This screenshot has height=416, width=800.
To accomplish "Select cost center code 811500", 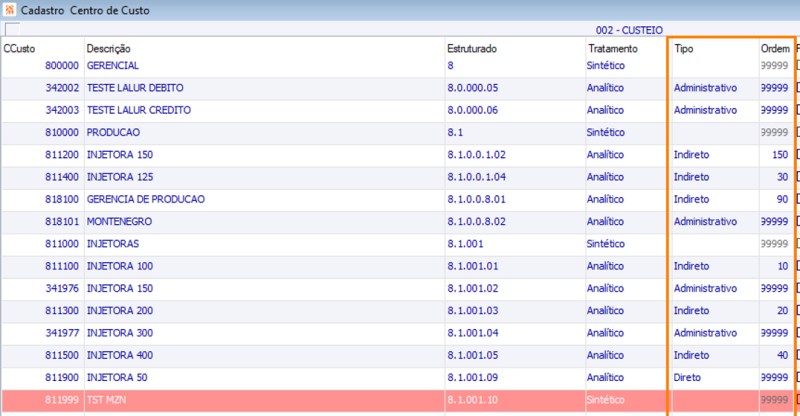I will tap(62, 355).
